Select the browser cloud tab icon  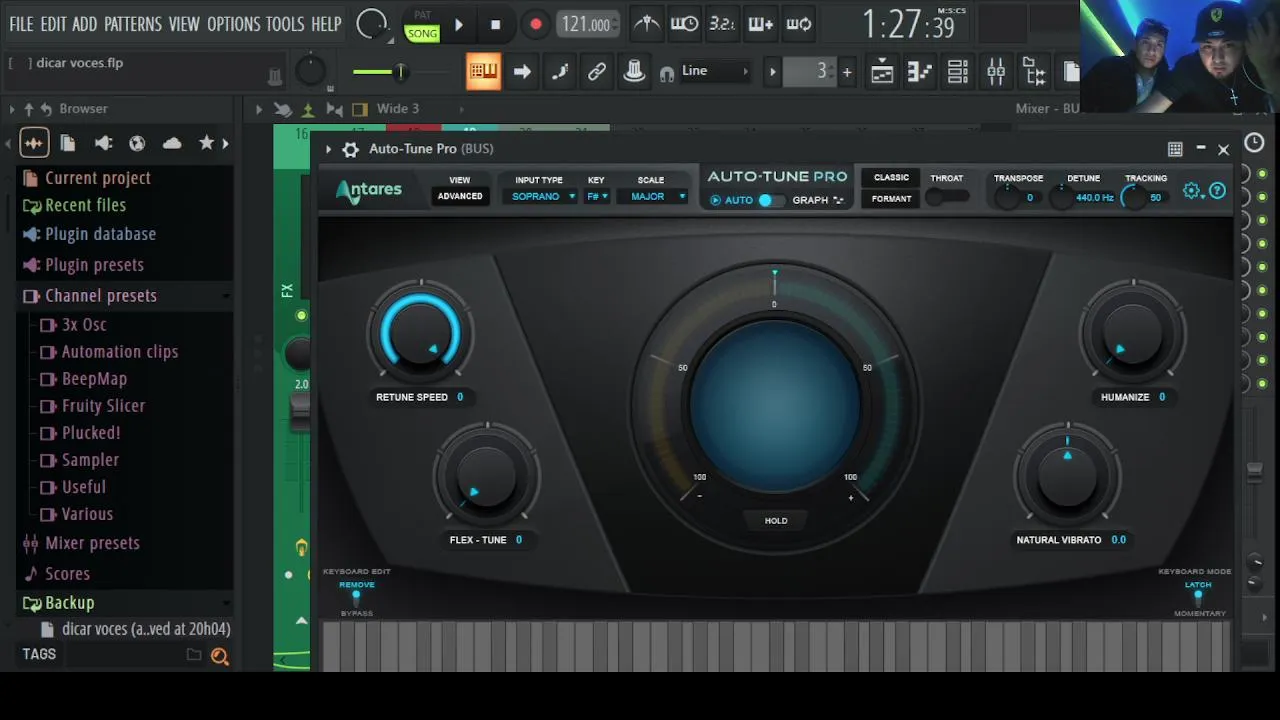tap(172, 143)
